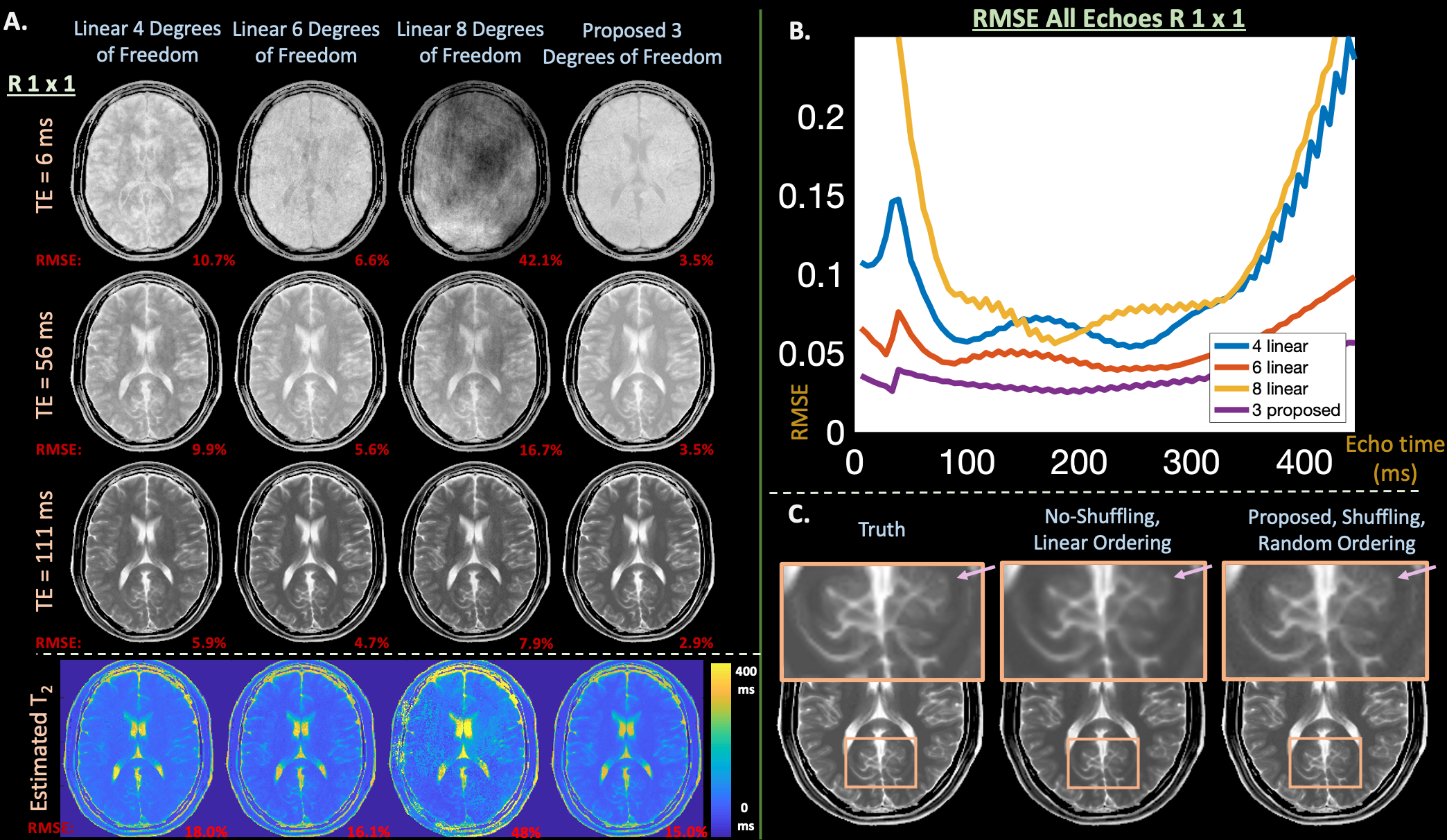Click the '3 proposed' legend entry
Image resolution: width=1447 pixels, height=840 pixels.
1295,410
